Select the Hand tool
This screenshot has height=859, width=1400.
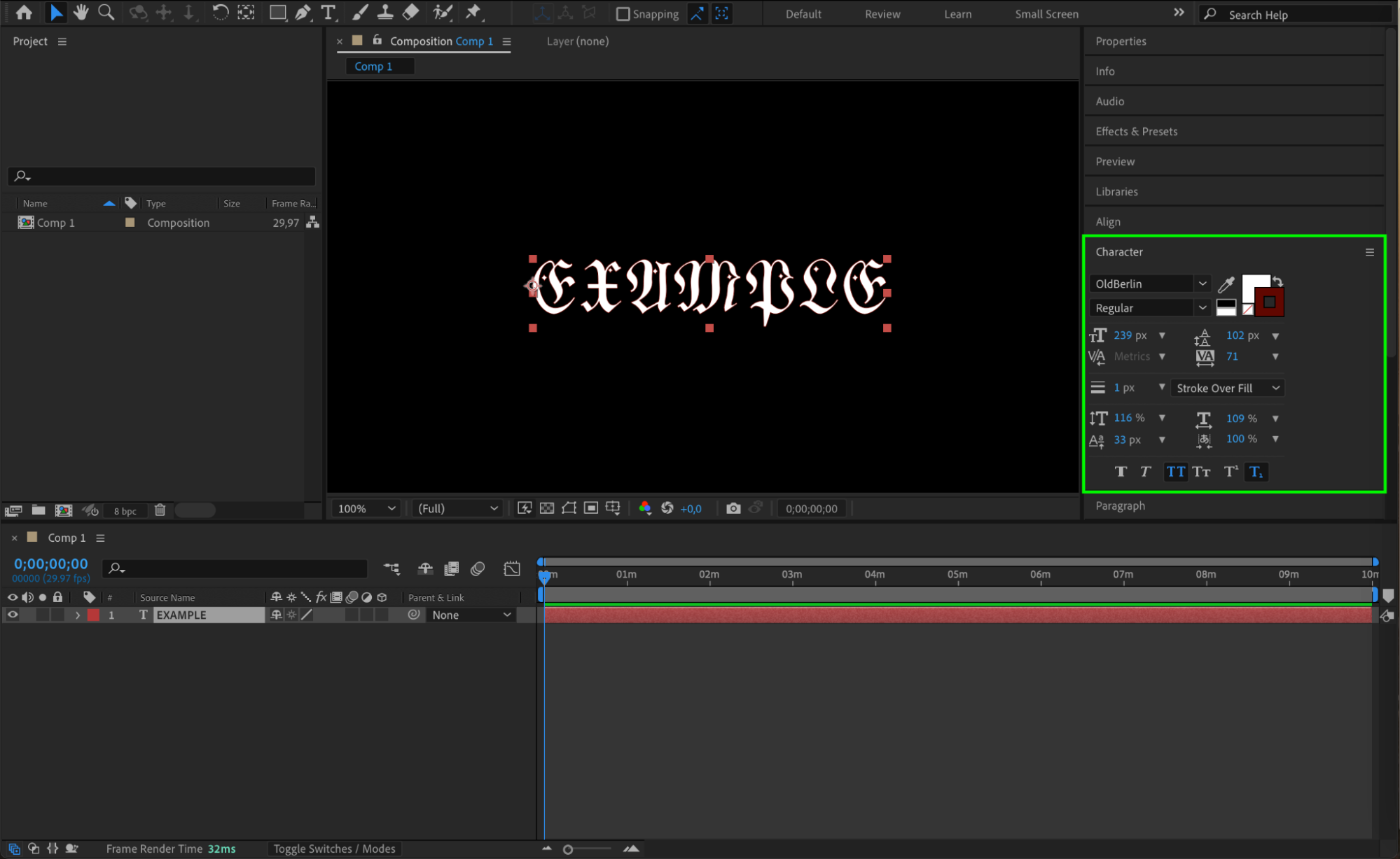(81, 12)
